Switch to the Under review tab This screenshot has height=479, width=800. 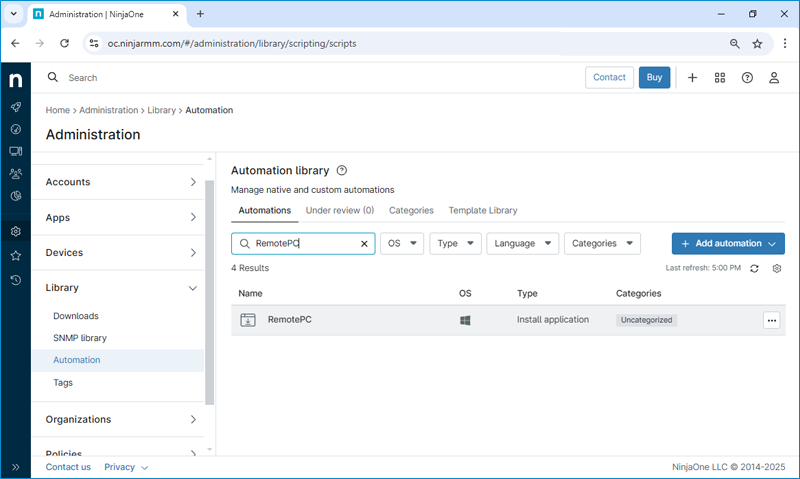pos(339,210)
